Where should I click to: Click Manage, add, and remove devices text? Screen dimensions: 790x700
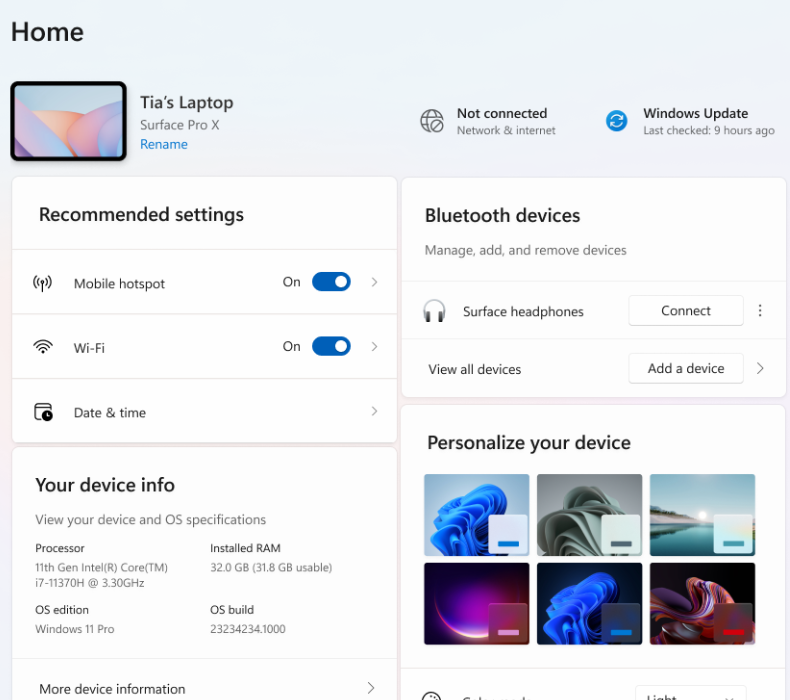tap(525, 250)
